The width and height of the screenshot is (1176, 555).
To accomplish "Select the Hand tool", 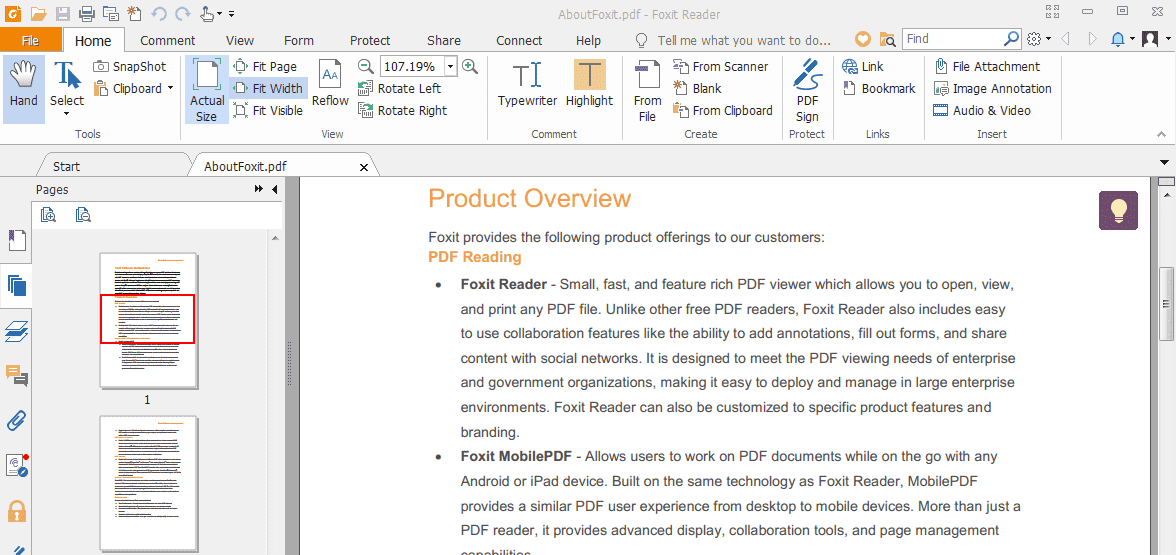I will coord(24,88).
